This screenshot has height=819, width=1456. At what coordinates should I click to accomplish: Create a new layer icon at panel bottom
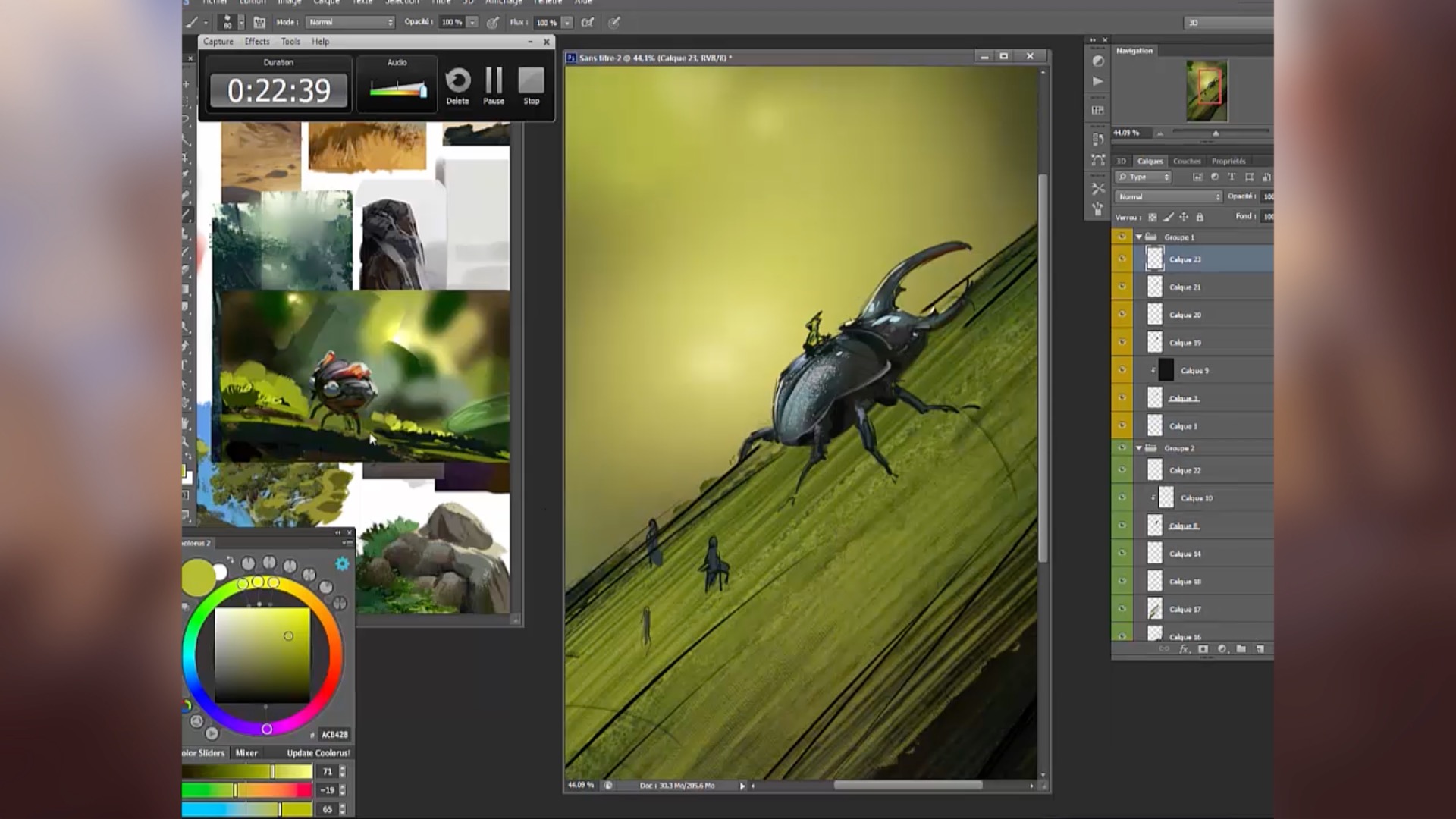(1260, 649)
